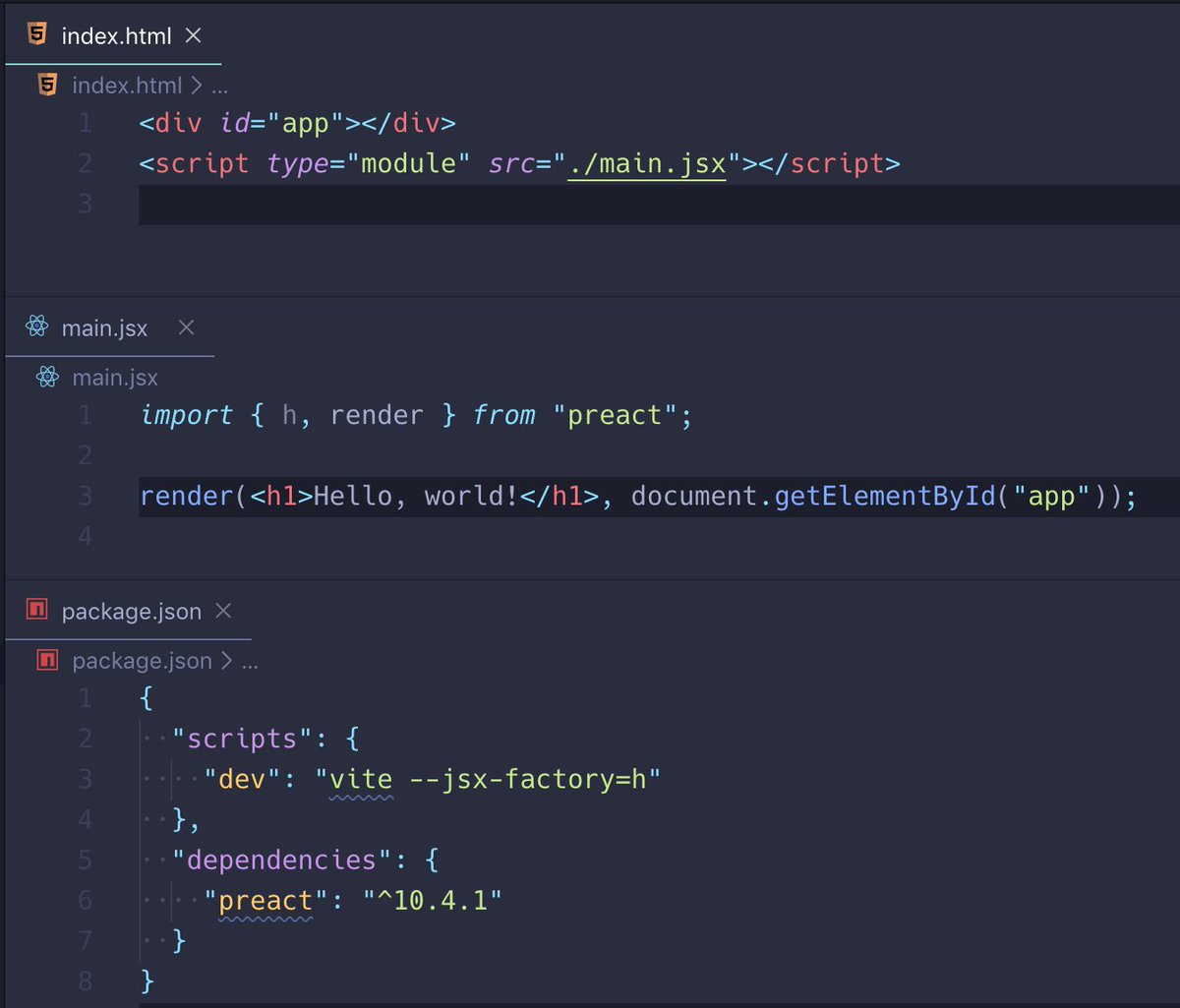Click React icon in main.jsx breadcrumb
Screen dimensions: 1180x1008
point(47,377)
